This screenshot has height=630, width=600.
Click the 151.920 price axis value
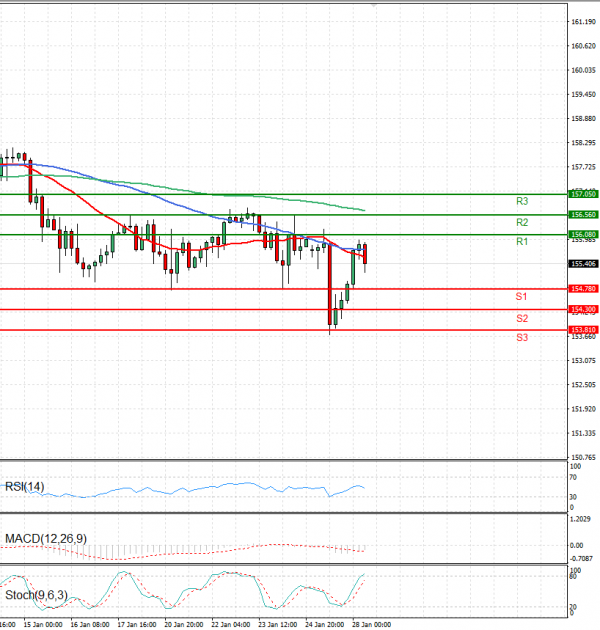[x=584, y=409]
